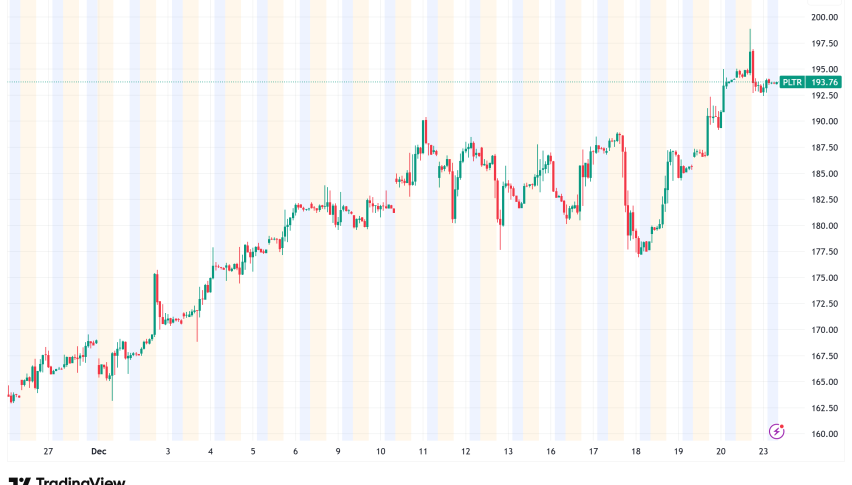This screenshot has height=485, width=852.
Task: Click the Dec label on the time axis
Action: (x=98, y=451)
